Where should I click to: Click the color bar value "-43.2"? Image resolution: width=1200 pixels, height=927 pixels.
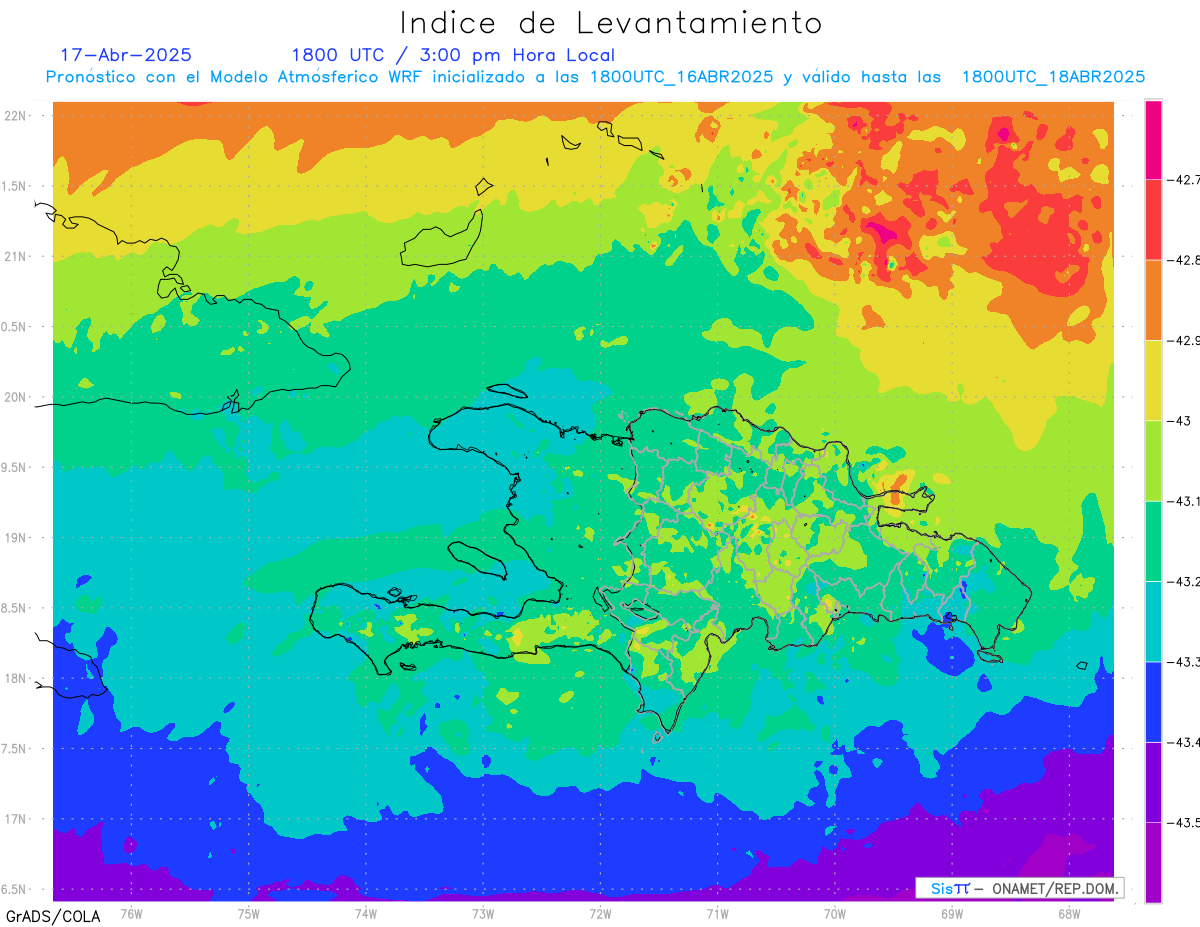click(x=1183, y=581)
